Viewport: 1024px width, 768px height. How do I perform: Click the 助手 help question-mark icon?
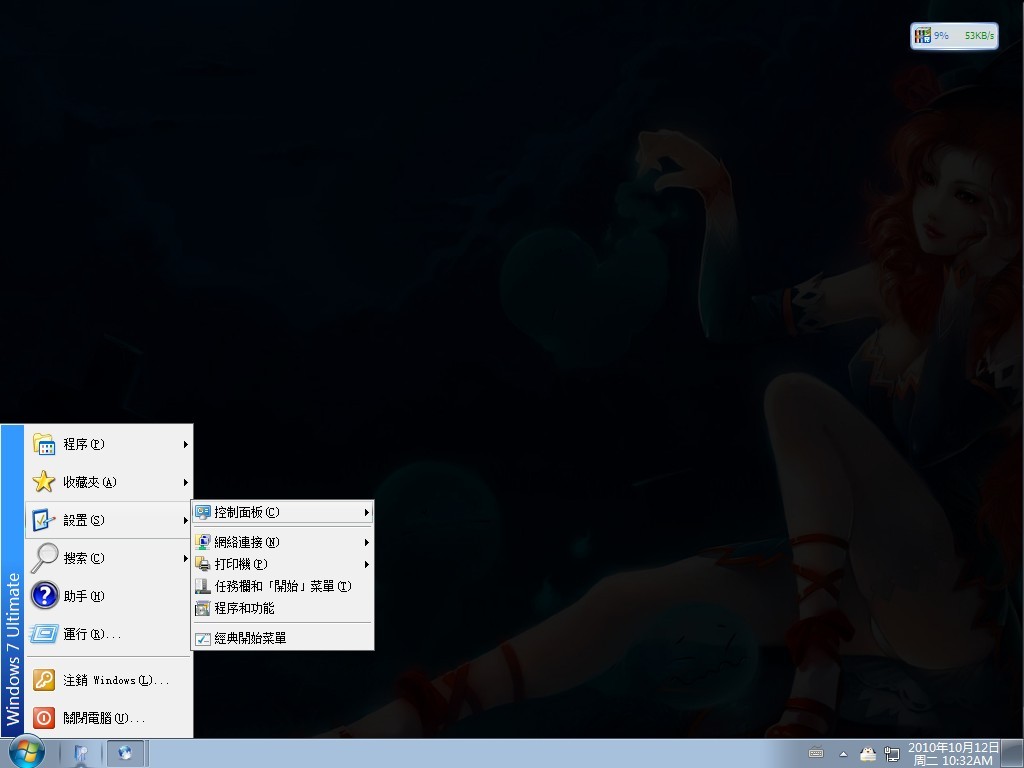44,596
